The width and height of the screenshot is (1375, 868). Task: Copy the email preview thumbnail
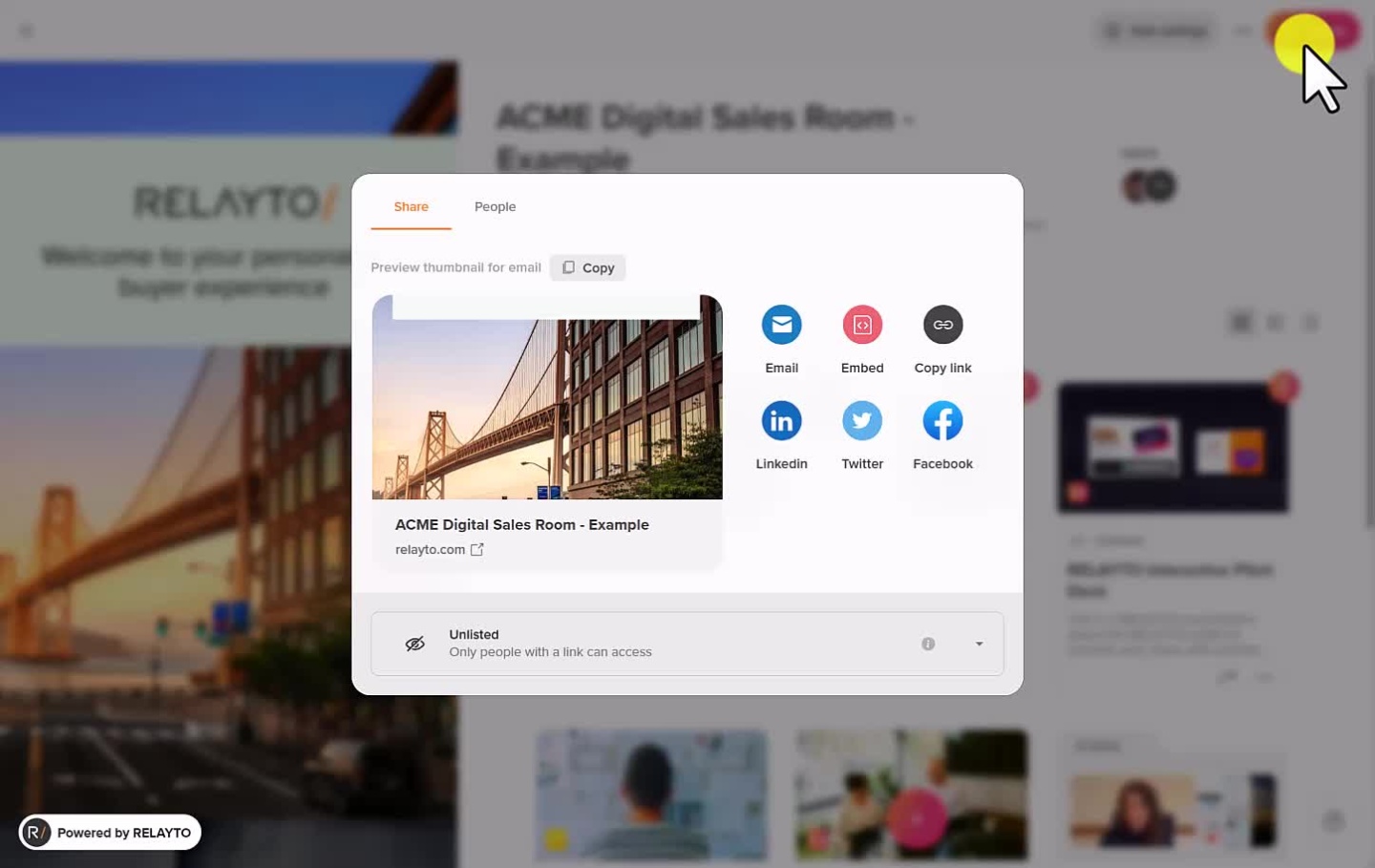click(x=588, y=268)
